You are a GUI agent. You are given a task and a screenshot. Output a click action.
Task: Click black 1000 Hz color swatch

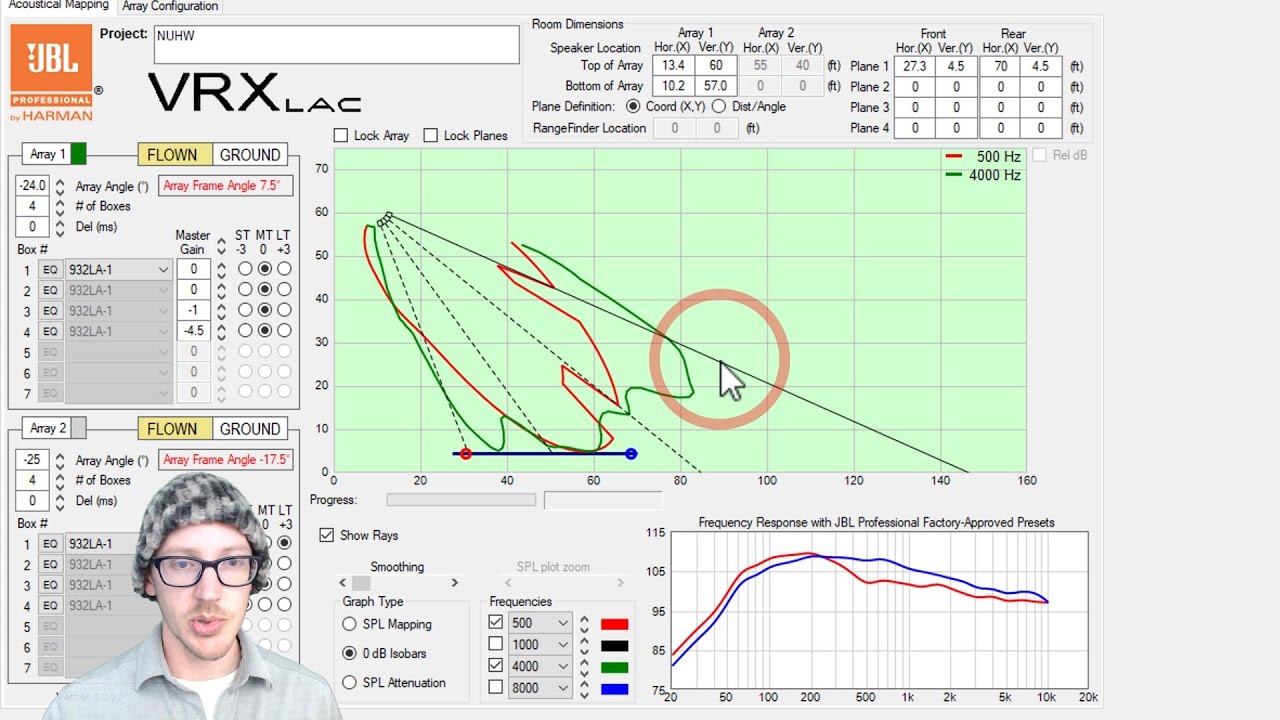(614, 646)
